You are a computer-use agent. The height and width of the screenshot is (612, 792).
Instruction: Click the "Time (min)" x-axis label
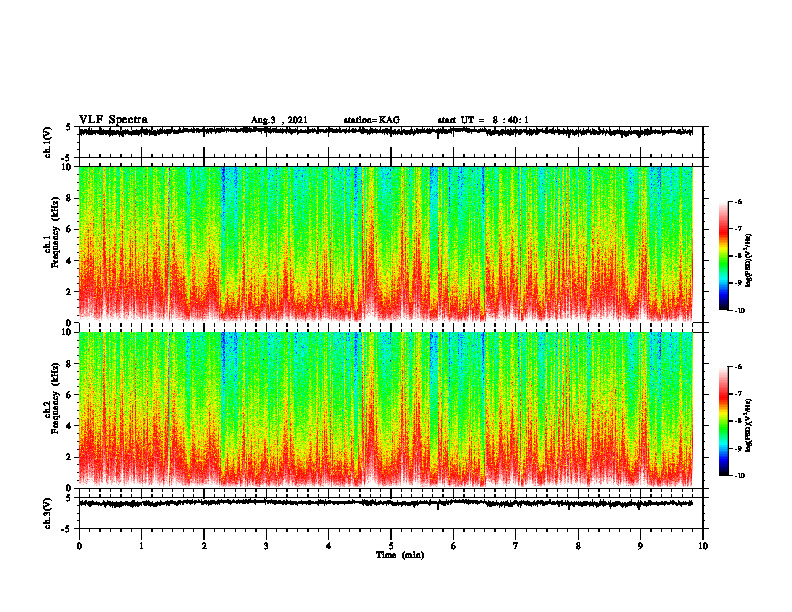click(400, 555)
